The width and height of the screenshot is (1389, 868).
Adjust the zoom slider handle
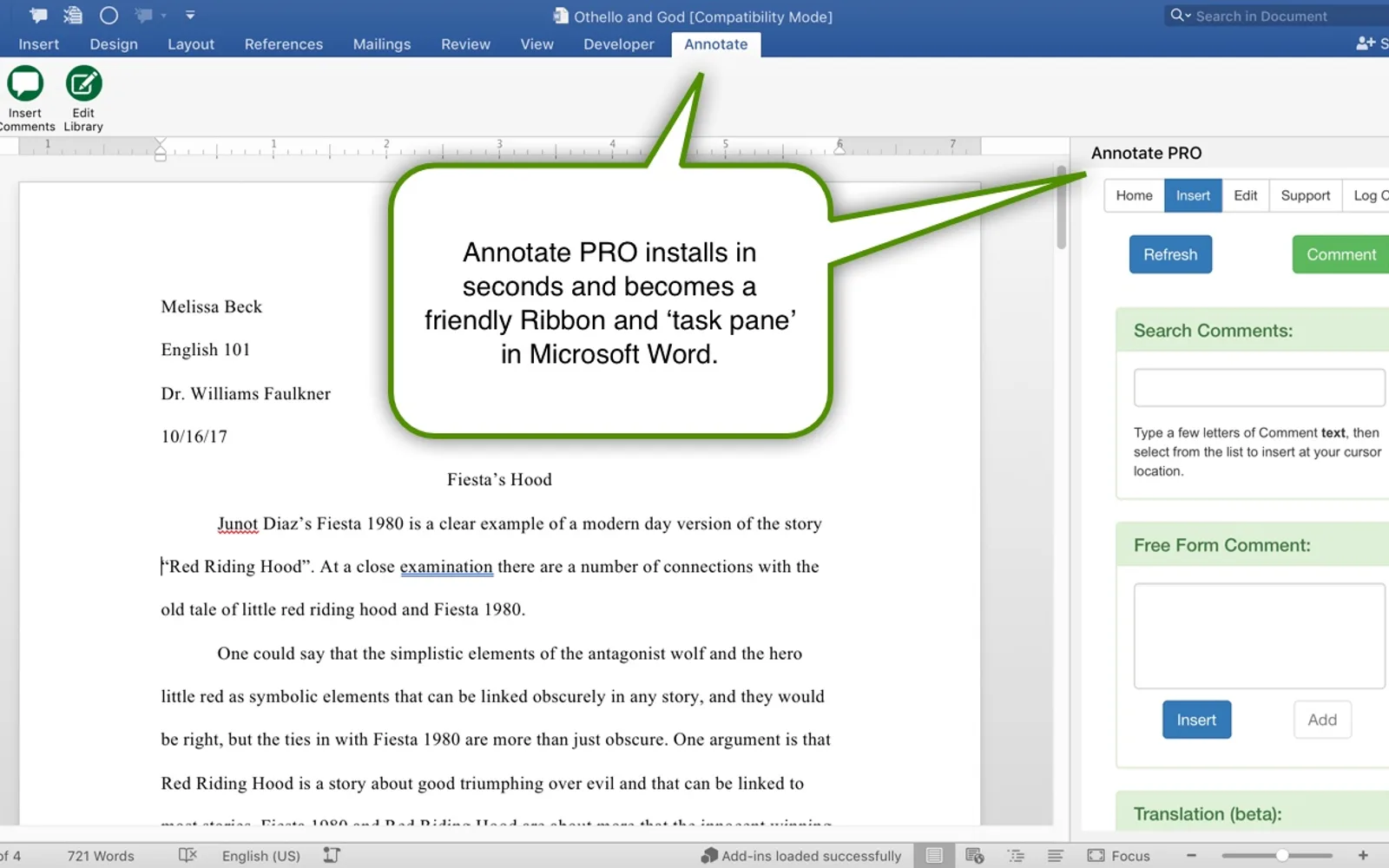point(1281,855)
